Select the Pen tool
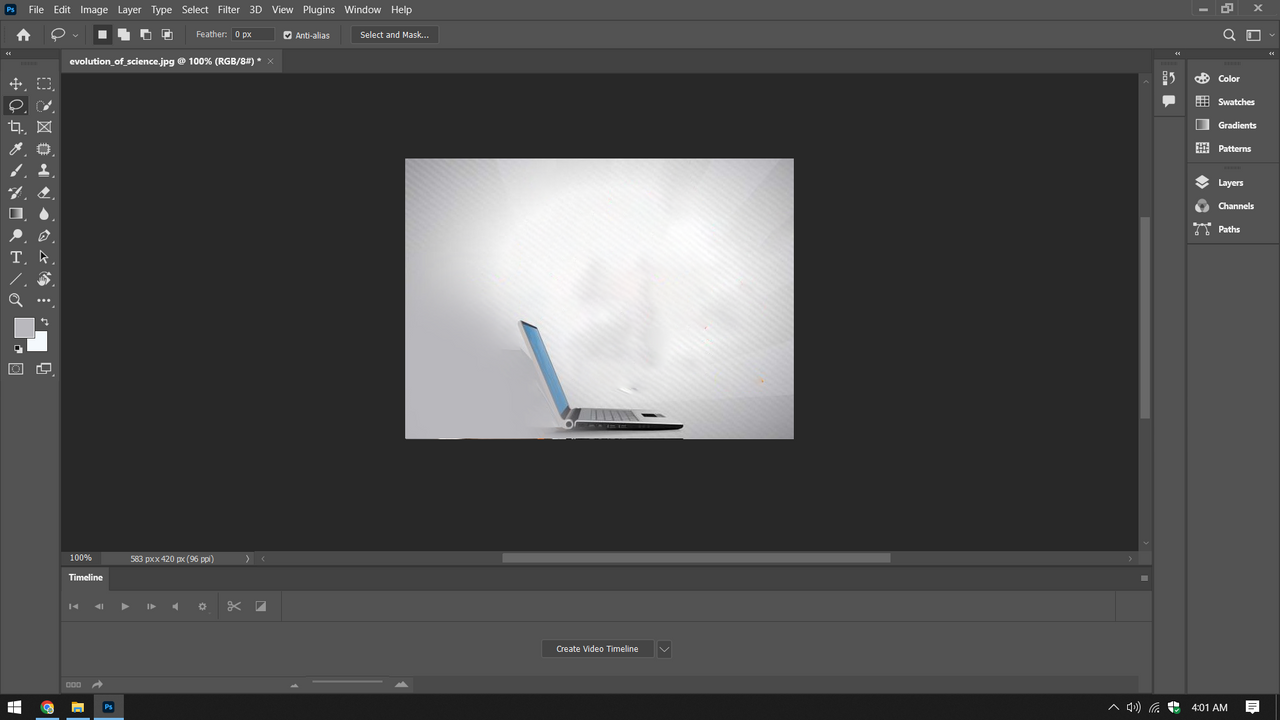 (44, 236)
